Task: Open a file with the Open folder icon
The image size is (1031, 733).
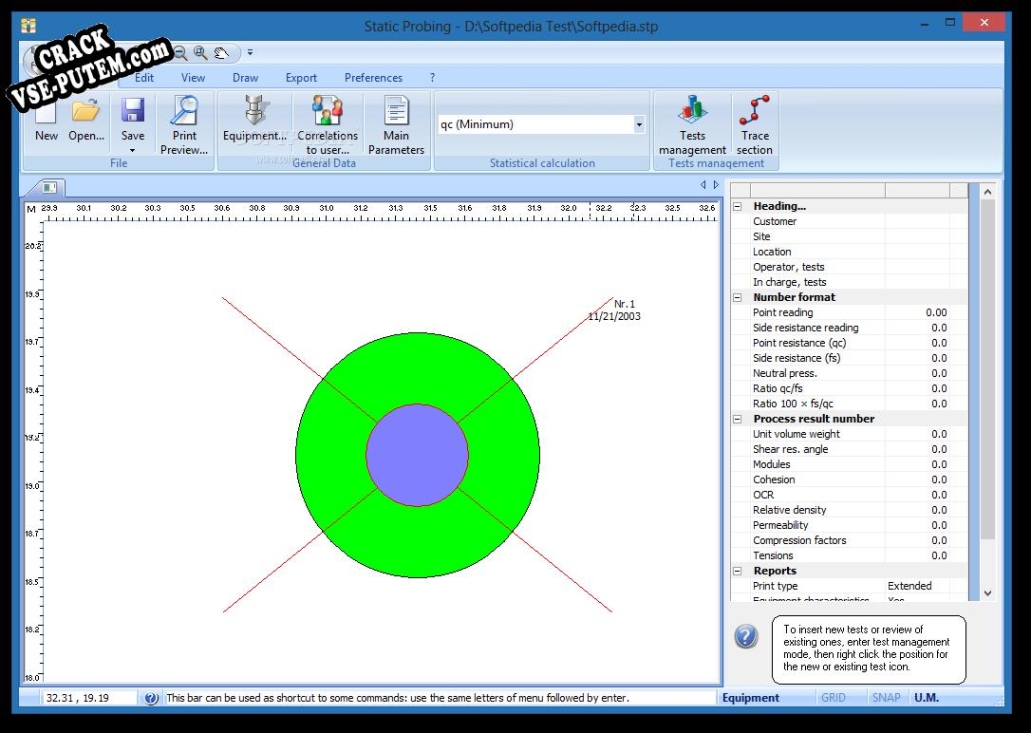Action: coord(86,118)
